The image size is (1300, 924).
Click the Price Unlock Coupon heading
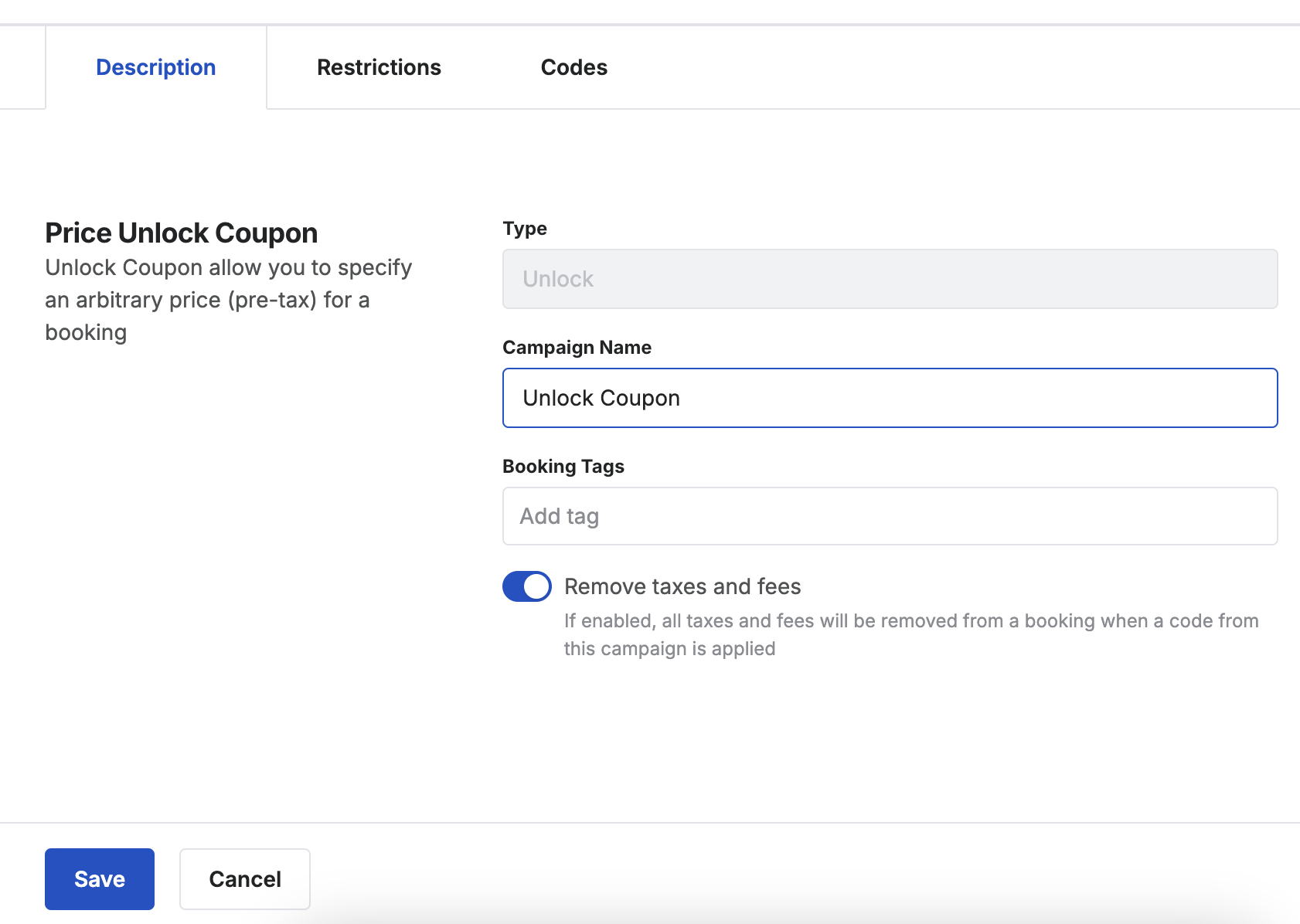(x=182, y=233)
